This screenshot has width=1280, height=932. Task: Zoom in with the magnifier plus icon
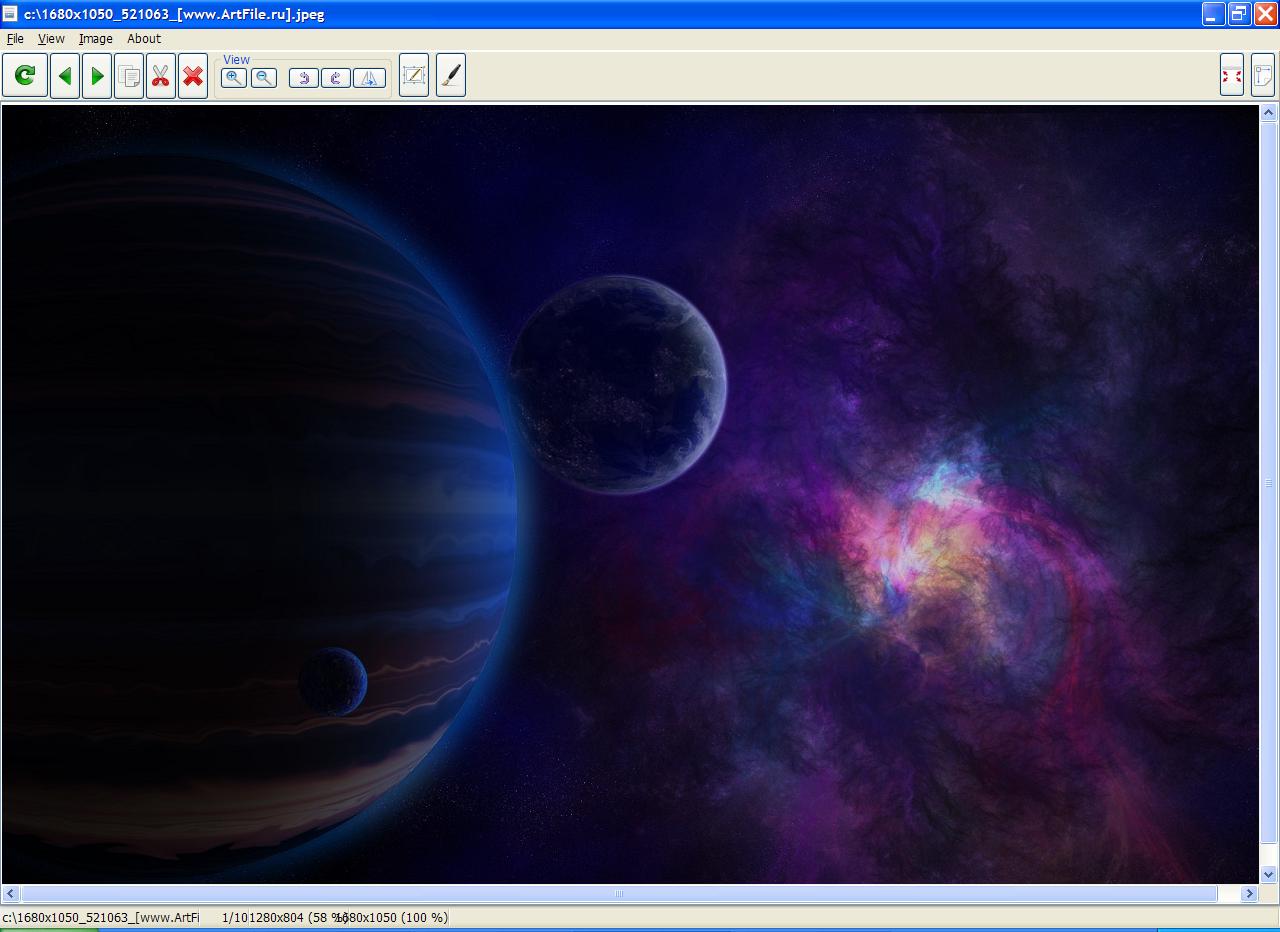click(234, 78)
